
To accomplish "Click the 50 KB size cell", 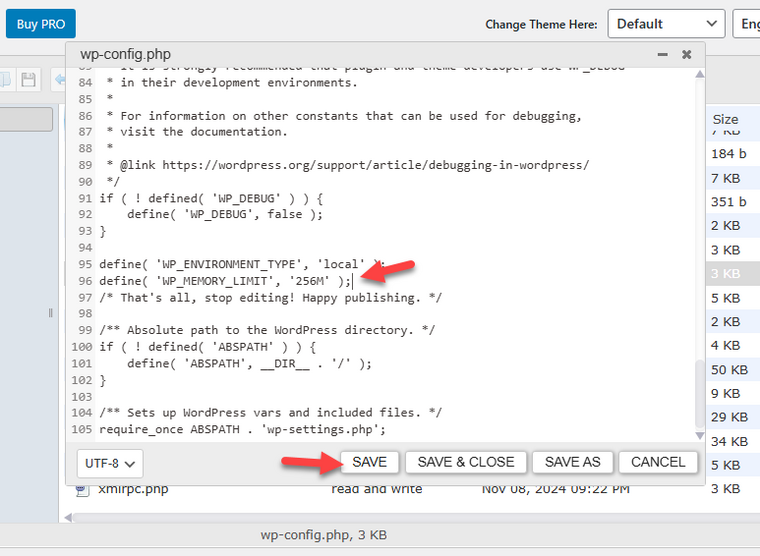I will tap(729, 370).
